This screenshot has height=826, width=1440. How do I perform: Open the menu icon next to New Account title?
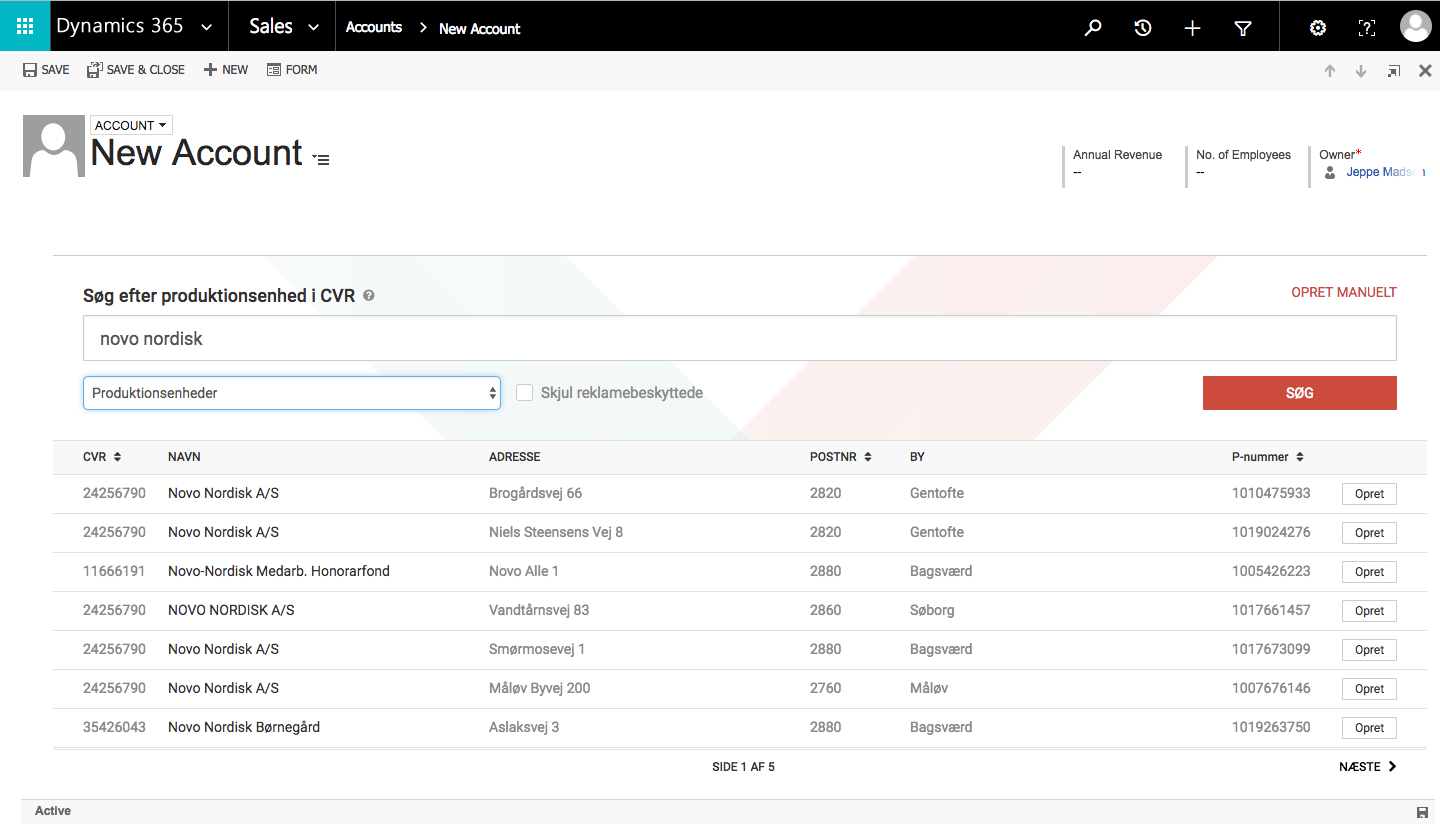(x=321, y=159)
